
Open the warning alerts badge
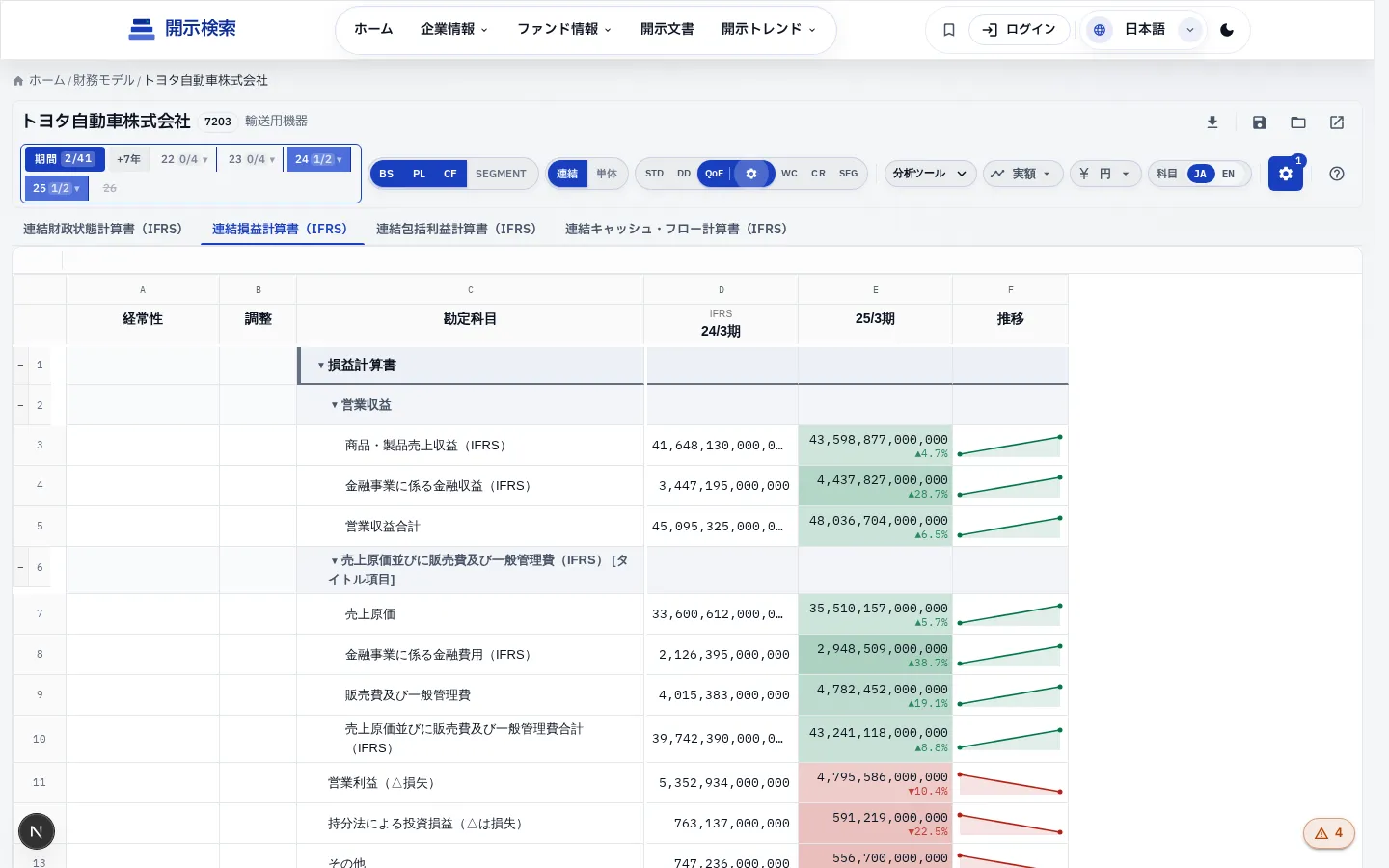(1329, 833)
